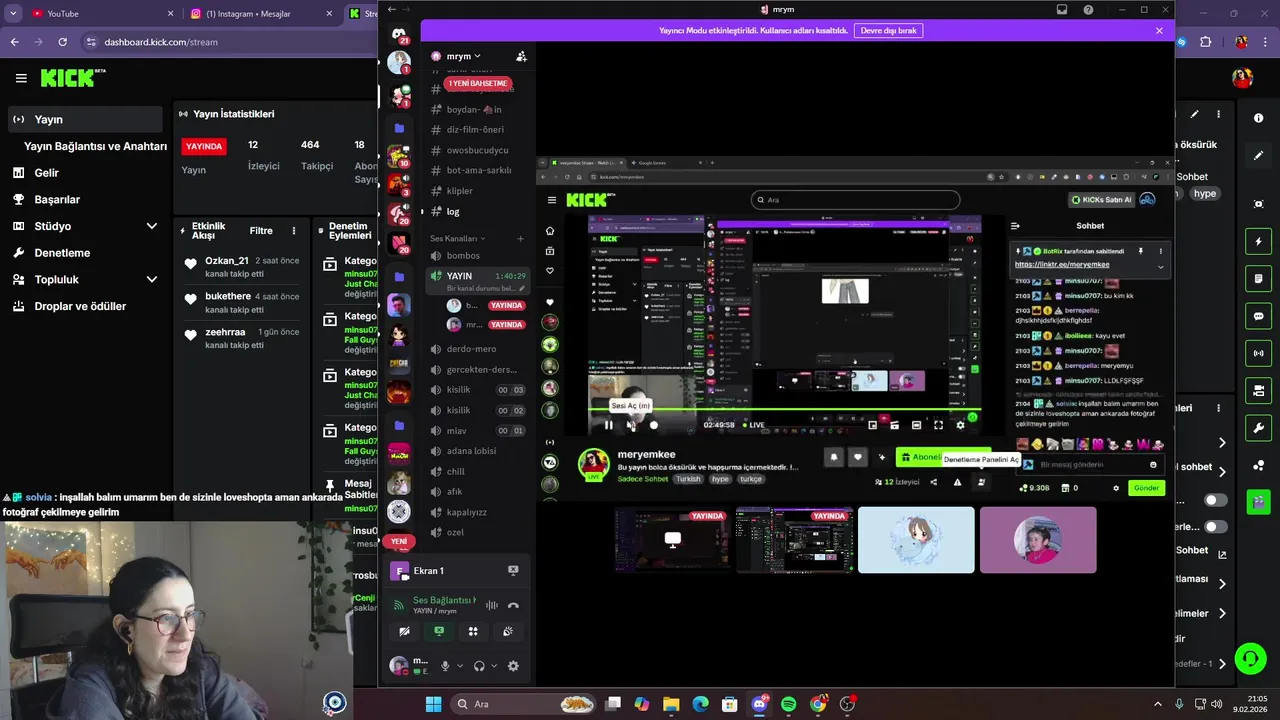Viewport: 1280px width, 720px height.
Task: Pause the embedded Kick stream player
Action: [x=608, y=425]
